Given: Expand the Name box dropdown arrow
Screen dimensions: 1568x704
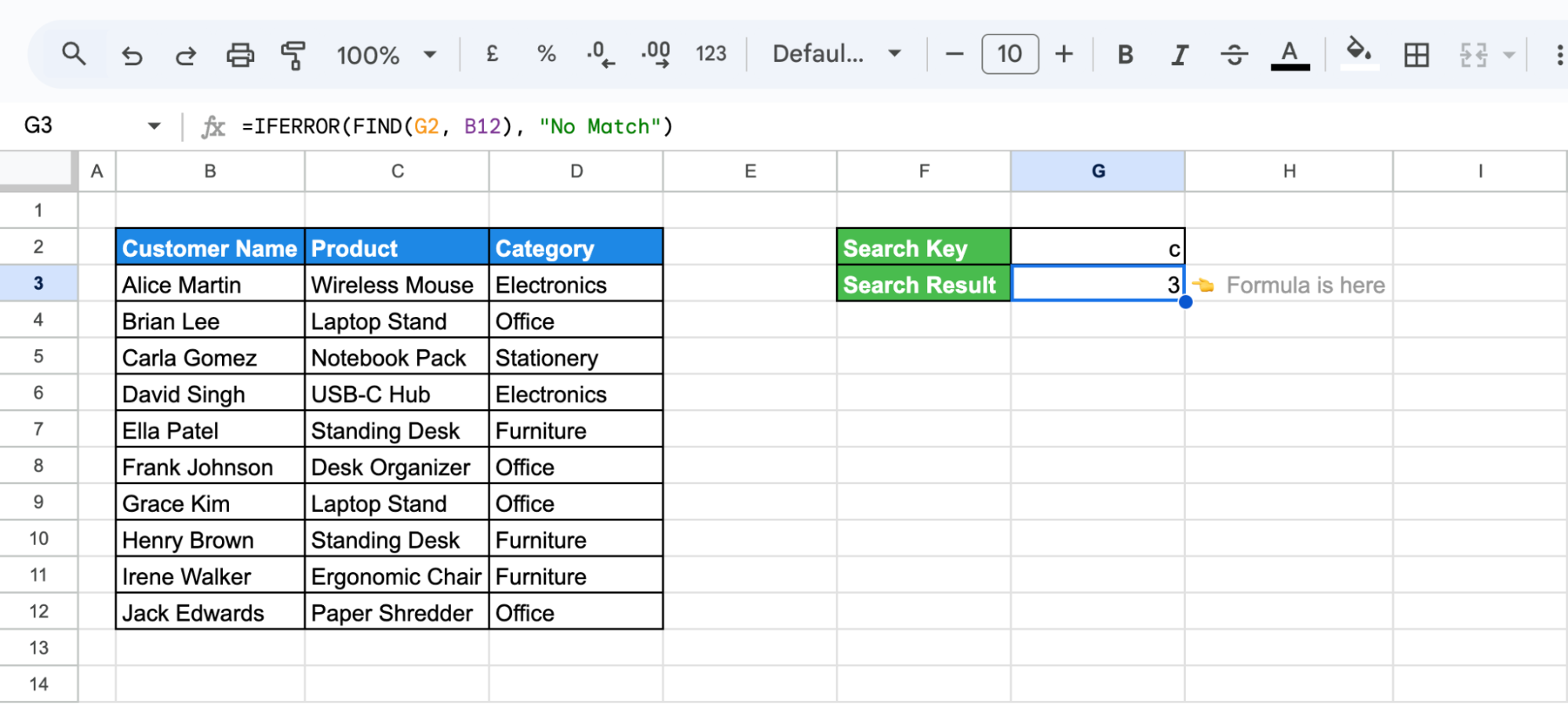Looking at the screenshot, I should click(x=154, y=126).
